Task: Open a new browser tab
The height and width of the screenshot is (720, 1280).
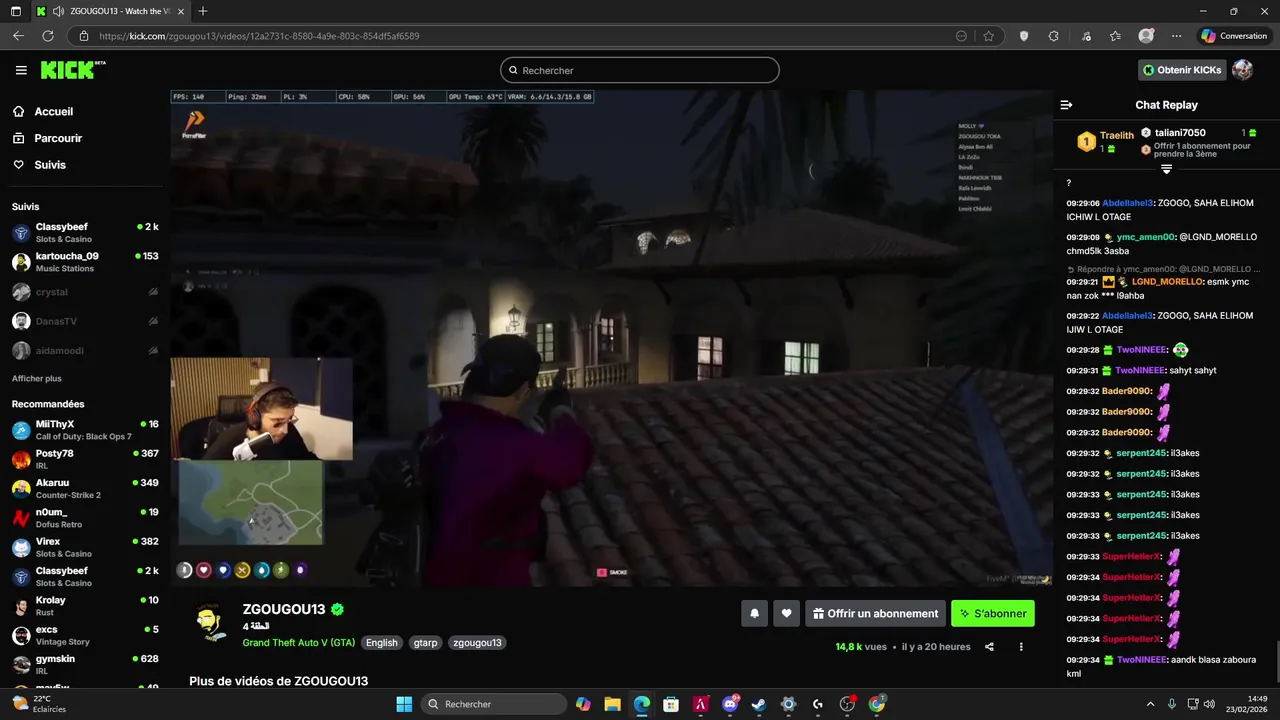Action: tap(203, 11)
